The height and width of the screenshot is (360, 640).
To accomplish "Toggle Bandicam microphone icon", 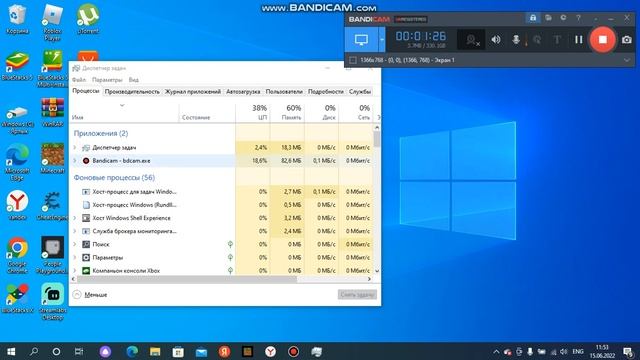I will 516,40.
